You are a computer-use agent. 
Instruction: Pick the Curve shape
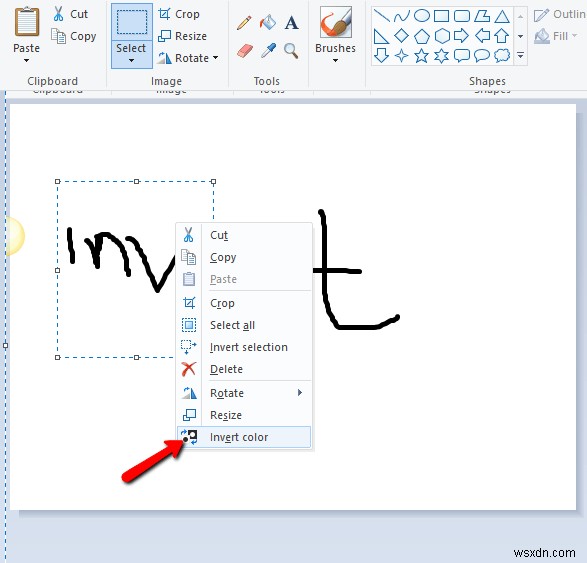tap(402, 16)
